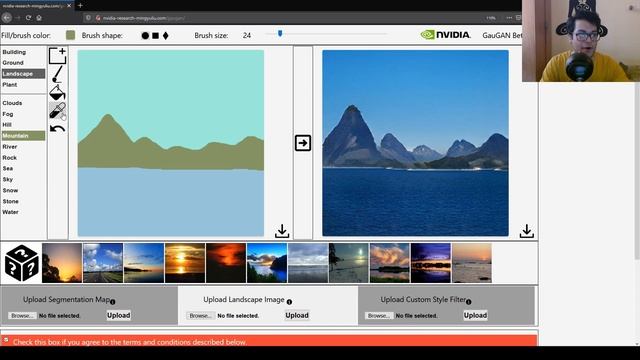The width and height of the screenshot is (640, 360).
Task: Choose the circle brush shape
Action: 145,36
